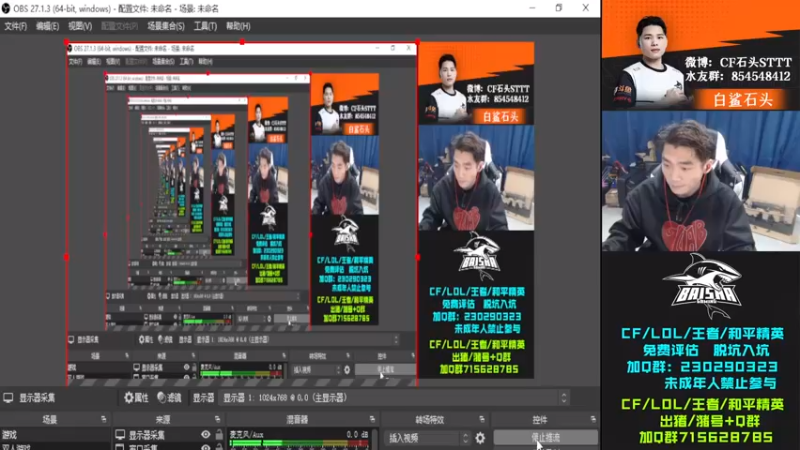The height and width of the screenshot is (450, 800).
Task: Minimize the OBS window
Action: [532, 8]
